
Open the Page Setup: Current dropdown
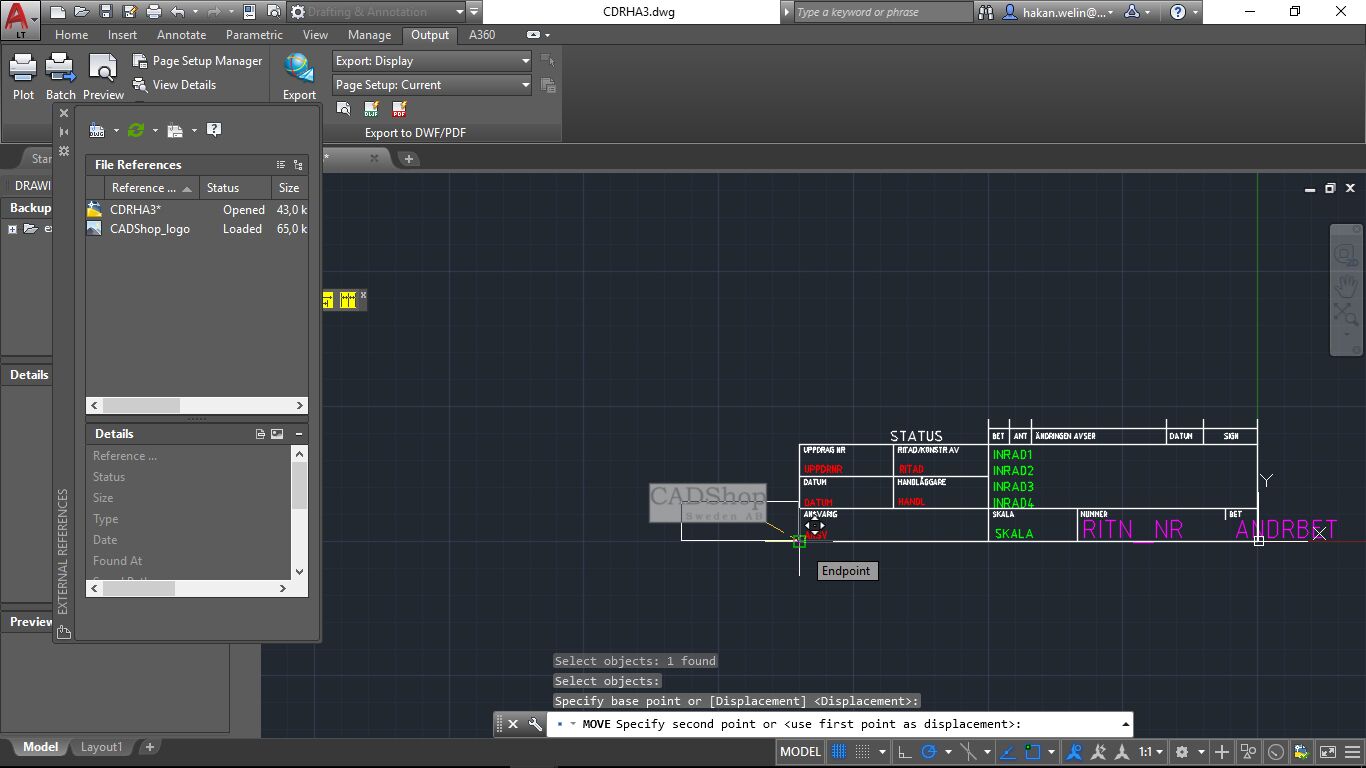click(x=432, y=85)
